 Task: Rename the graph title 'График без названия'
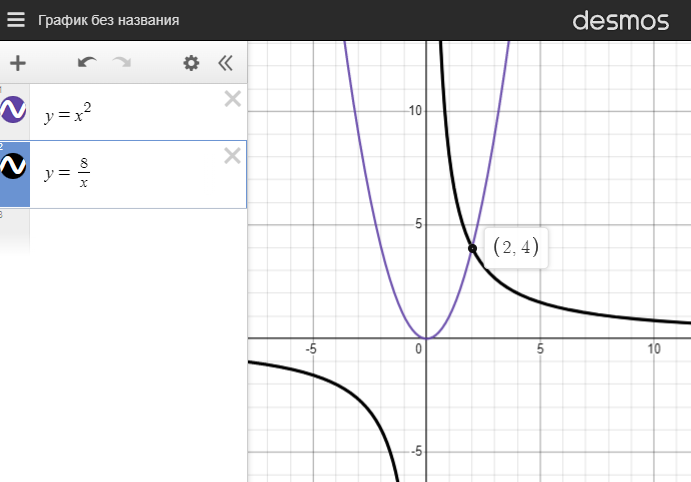[x=108, y=20]
